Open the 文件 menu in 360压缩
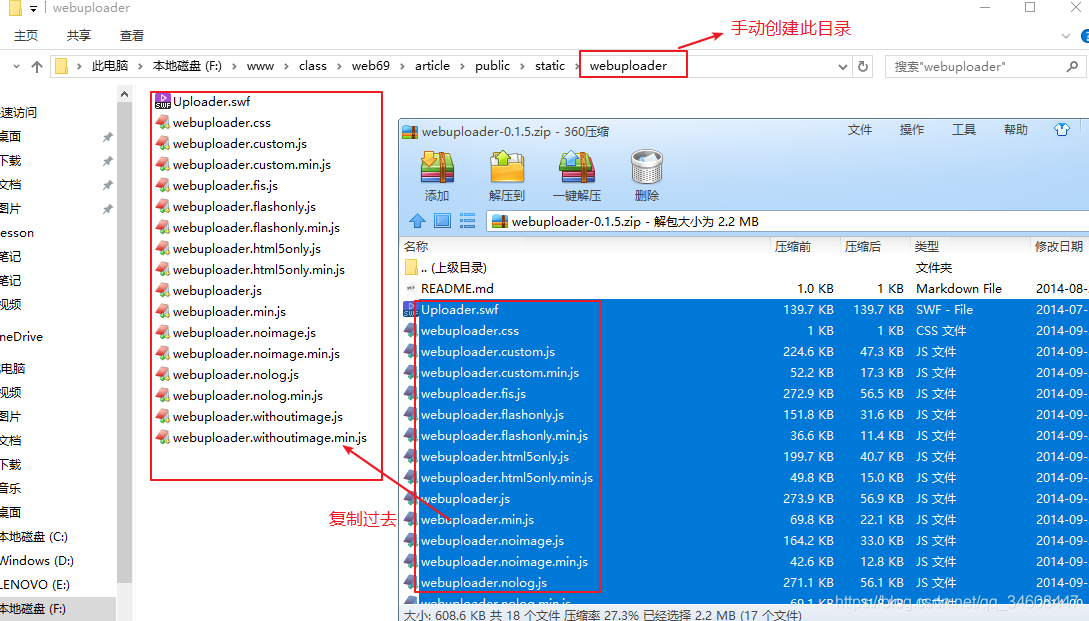This screenshot has width=1089, height=621. 859,130
